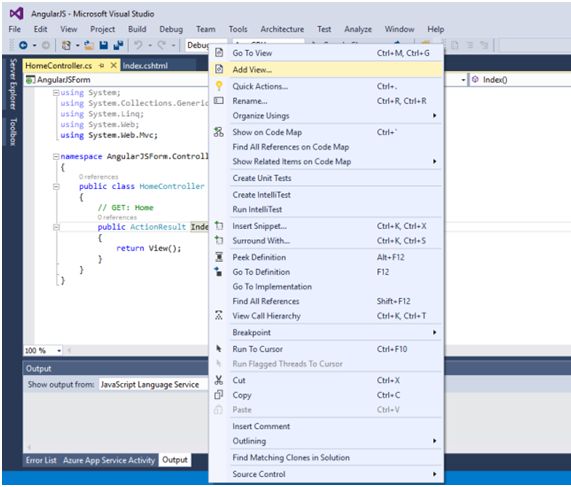Viewport: 571px width, 487px height.
Task: Expand the Organize Usings submenu
Action: click(x=434, y=115)
